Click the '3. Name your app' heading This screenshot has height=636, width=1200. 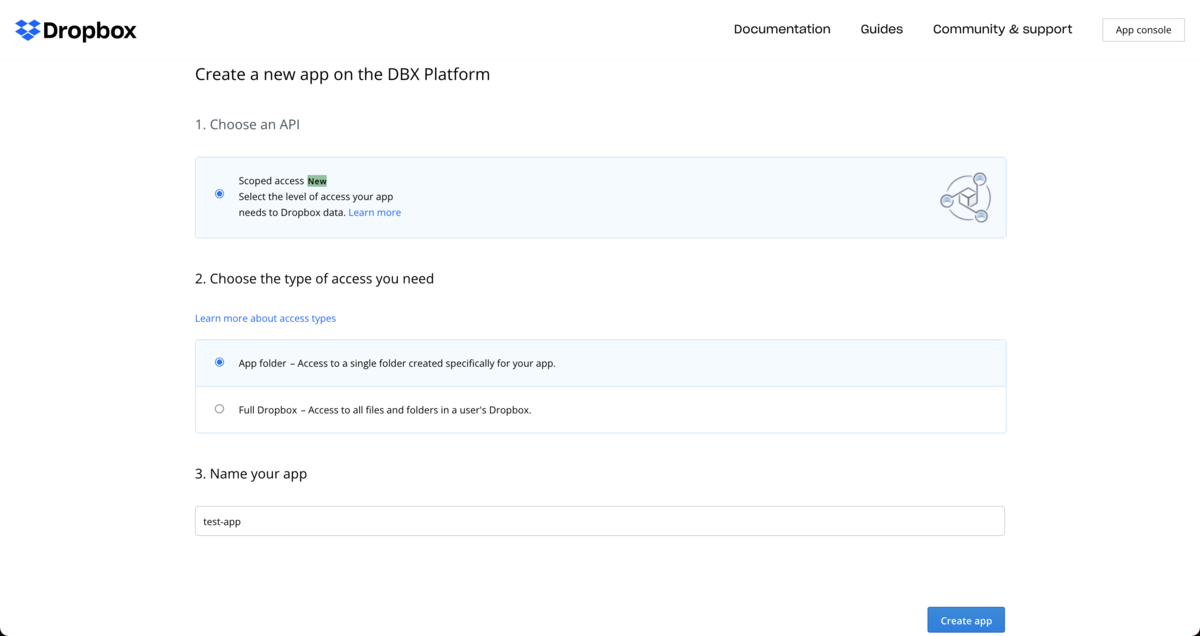tap(251, 474)
